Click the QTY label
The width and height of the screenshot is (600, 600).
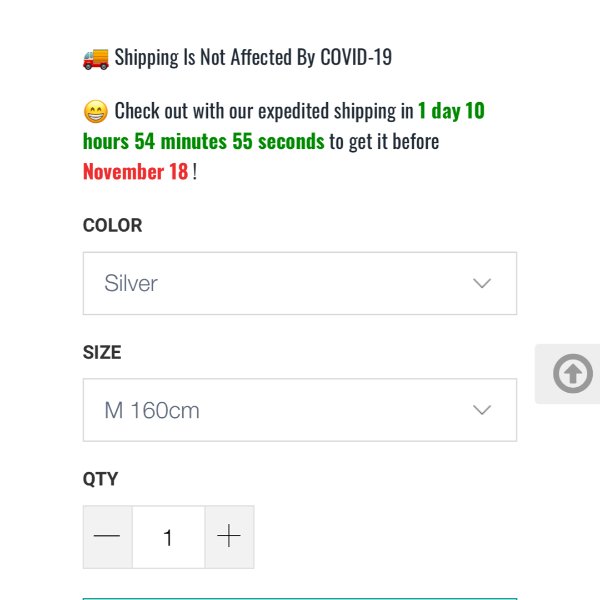100,479
